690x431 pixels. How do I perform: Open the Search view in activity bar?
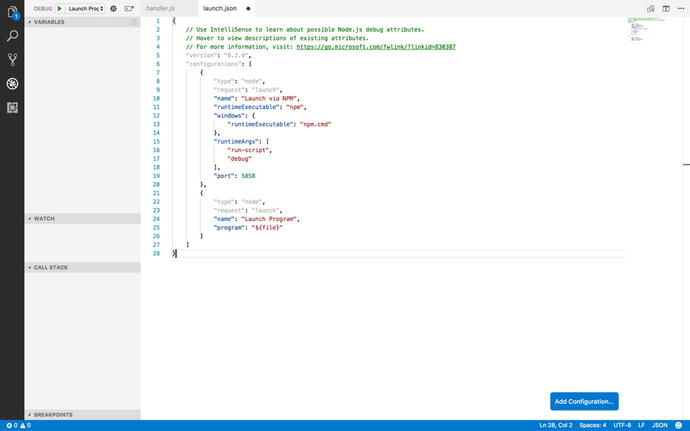(12, 36)
